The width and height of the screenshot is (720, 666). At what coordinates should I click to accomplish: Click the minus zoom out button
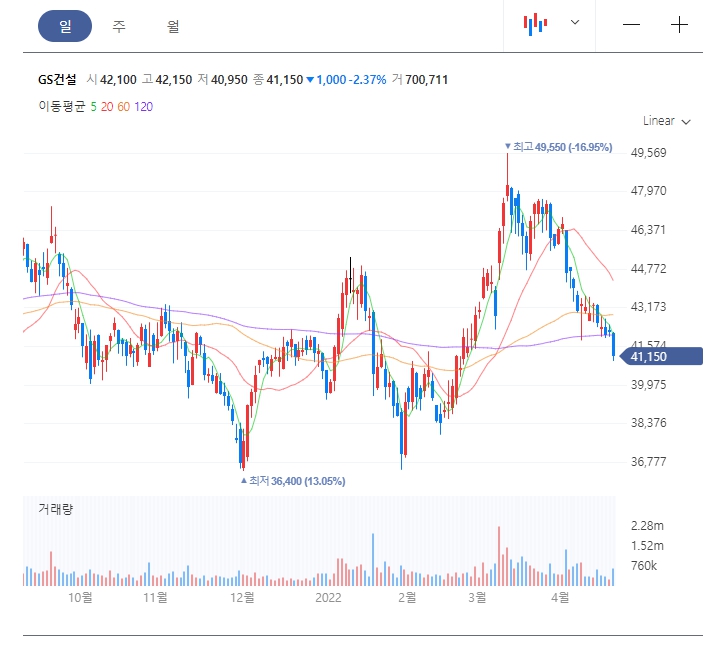(x=631, y=24)
